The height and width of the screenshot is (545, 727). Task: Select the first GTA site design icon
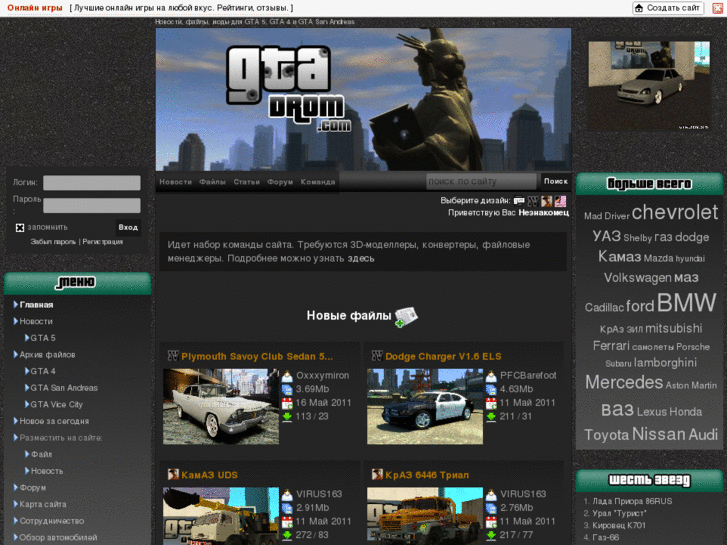point(519,201)
